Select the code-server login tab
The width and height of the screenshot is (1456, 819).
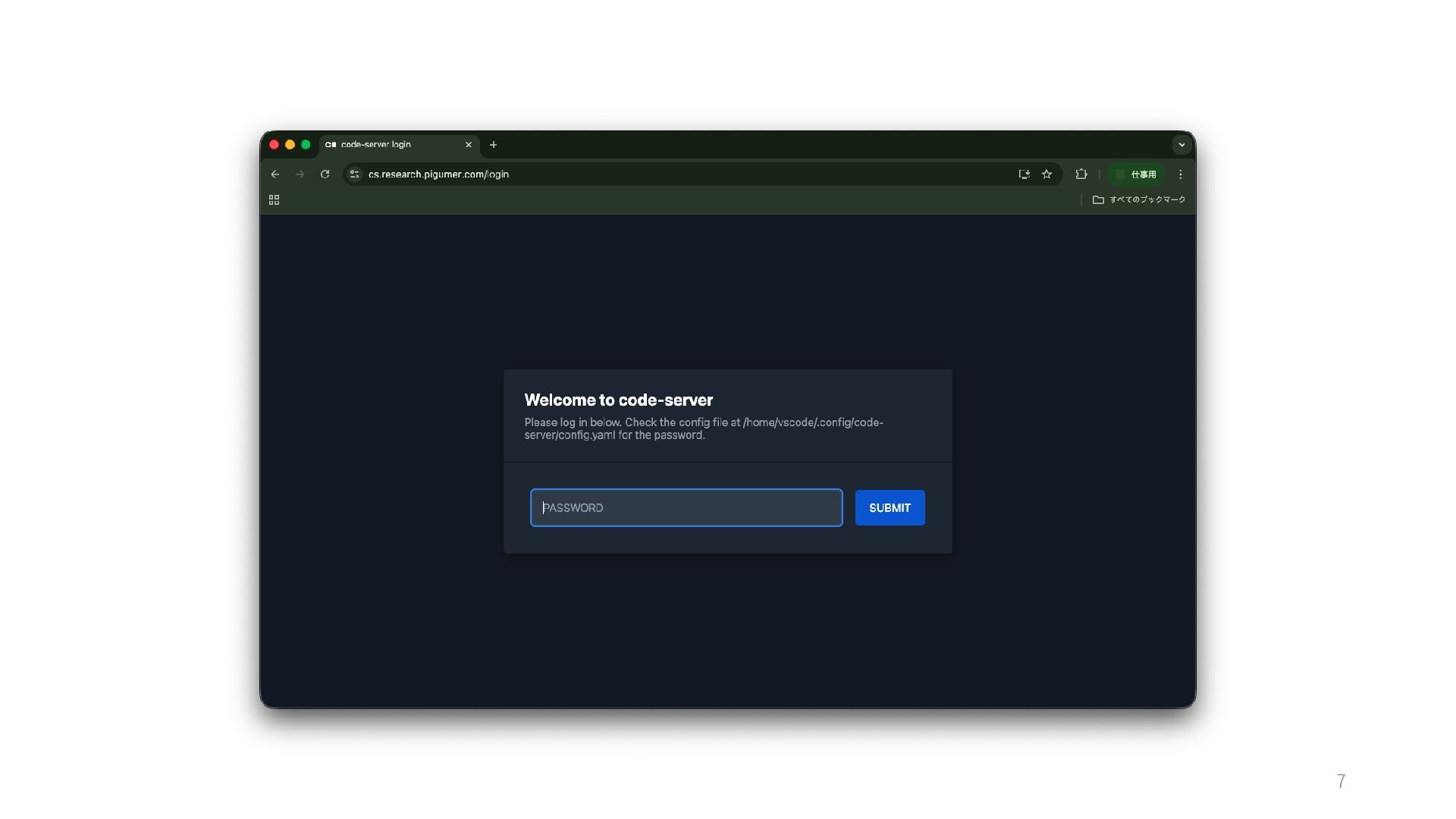[x=387, y=145]
